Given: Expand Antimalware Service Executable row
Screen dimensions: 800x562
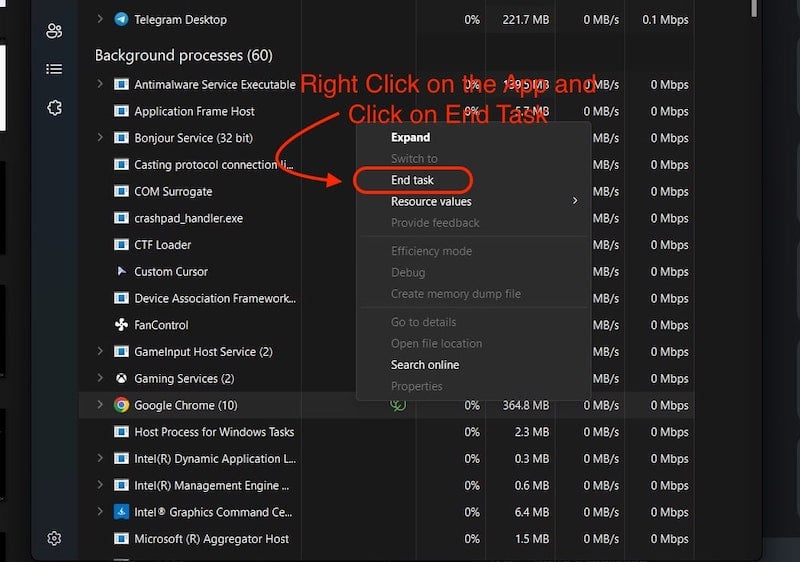Looking at the screenshot, I should point(100,84).
